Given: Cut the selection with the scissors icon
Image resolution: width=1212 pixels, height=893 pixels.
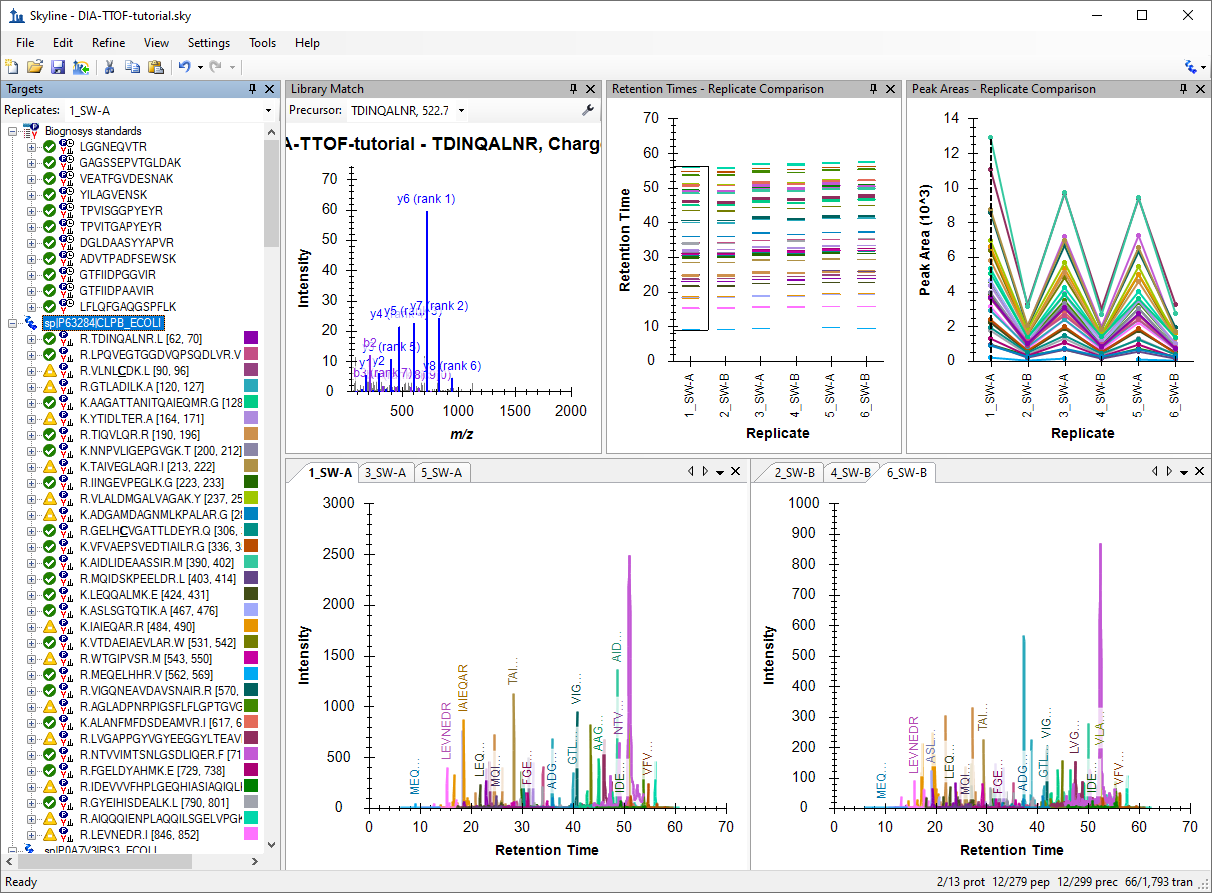Looking at the screenshot, I should click(109, 67).
